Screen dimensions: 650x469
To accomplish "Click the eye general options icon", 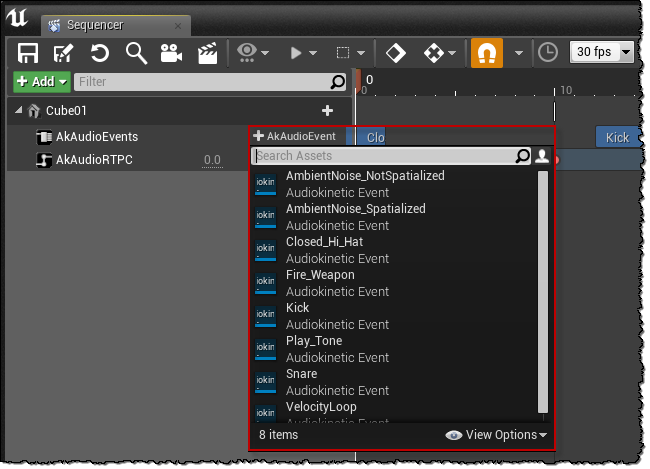I will click(247, 53).
